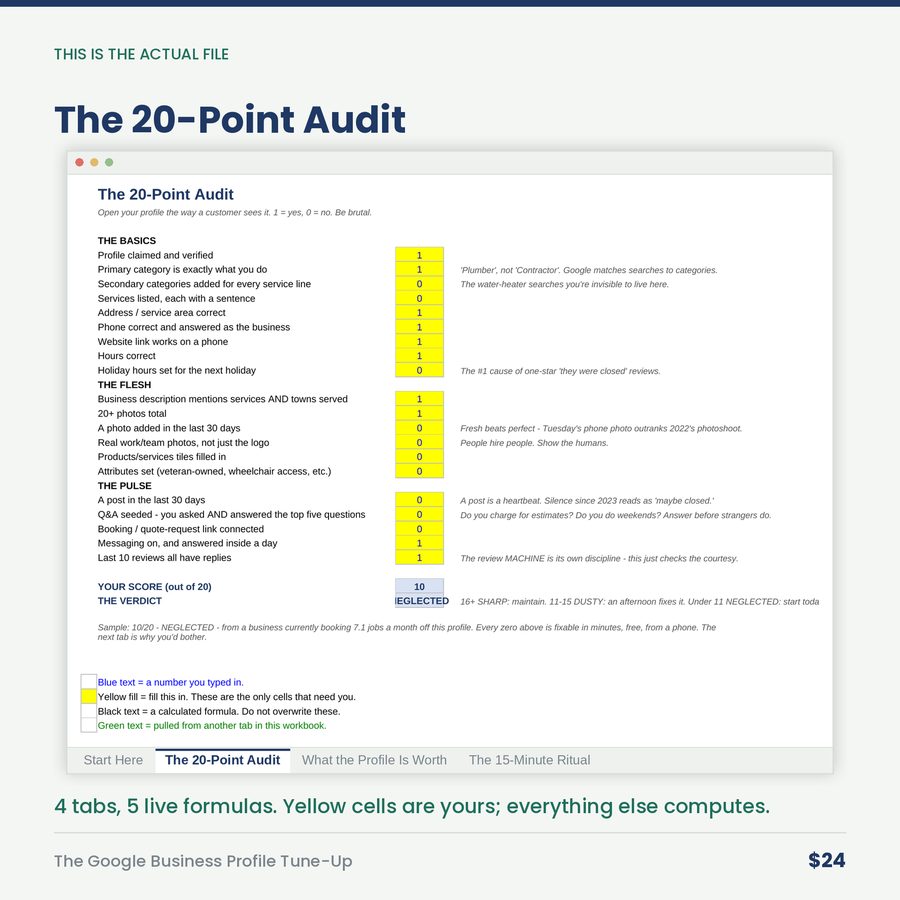Click YOUR SCORE (out of 20) label
Screen dimensions: 900x900
pyautogui.click(x=154, y=587)
